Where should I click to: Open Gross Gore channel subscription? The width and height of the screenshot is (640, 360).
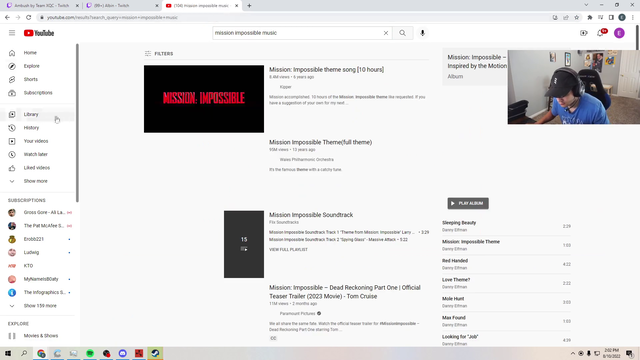(x=38, y=212)
